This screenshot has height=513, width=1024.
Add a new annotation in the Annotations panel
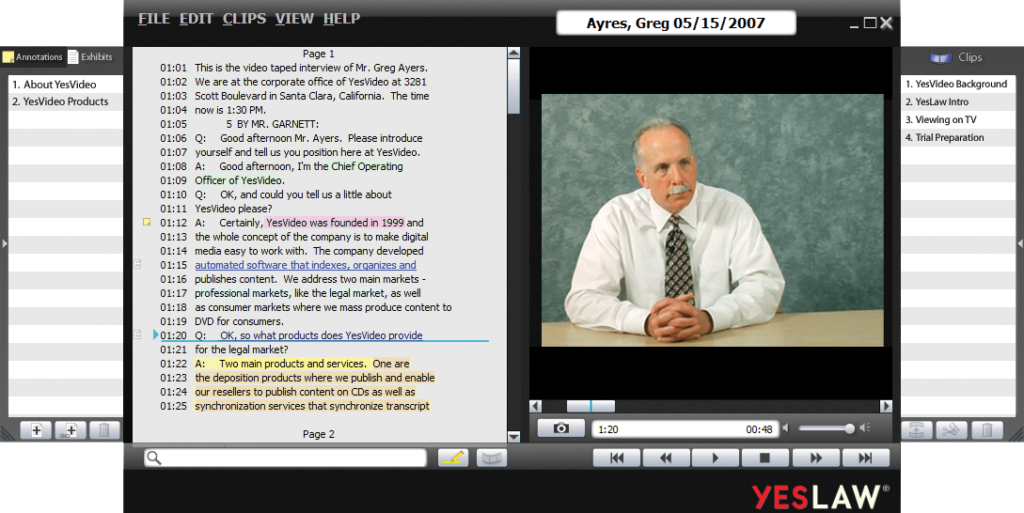[x=37, y=430]
